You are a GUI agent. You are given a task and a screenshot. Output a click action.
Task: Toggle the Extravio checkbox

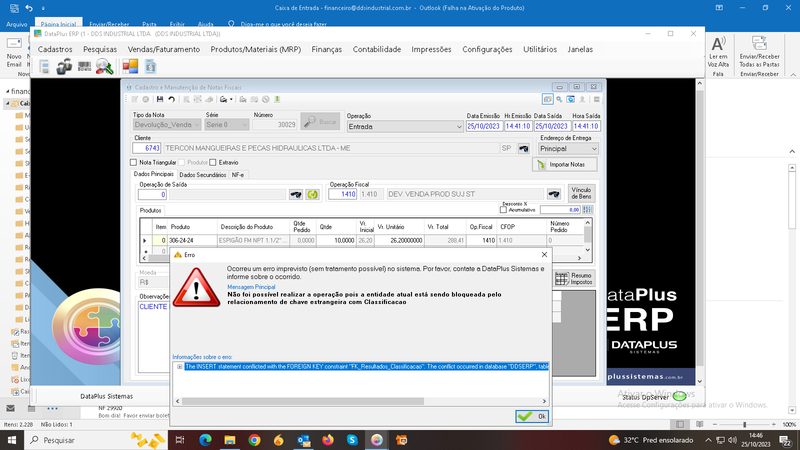click(x=213, y=162)
